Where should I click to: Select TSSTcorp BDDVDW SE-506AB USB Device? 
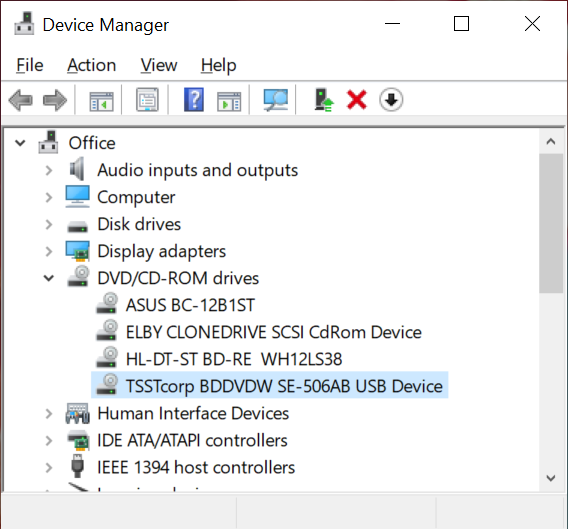click(x=284, y=386)
